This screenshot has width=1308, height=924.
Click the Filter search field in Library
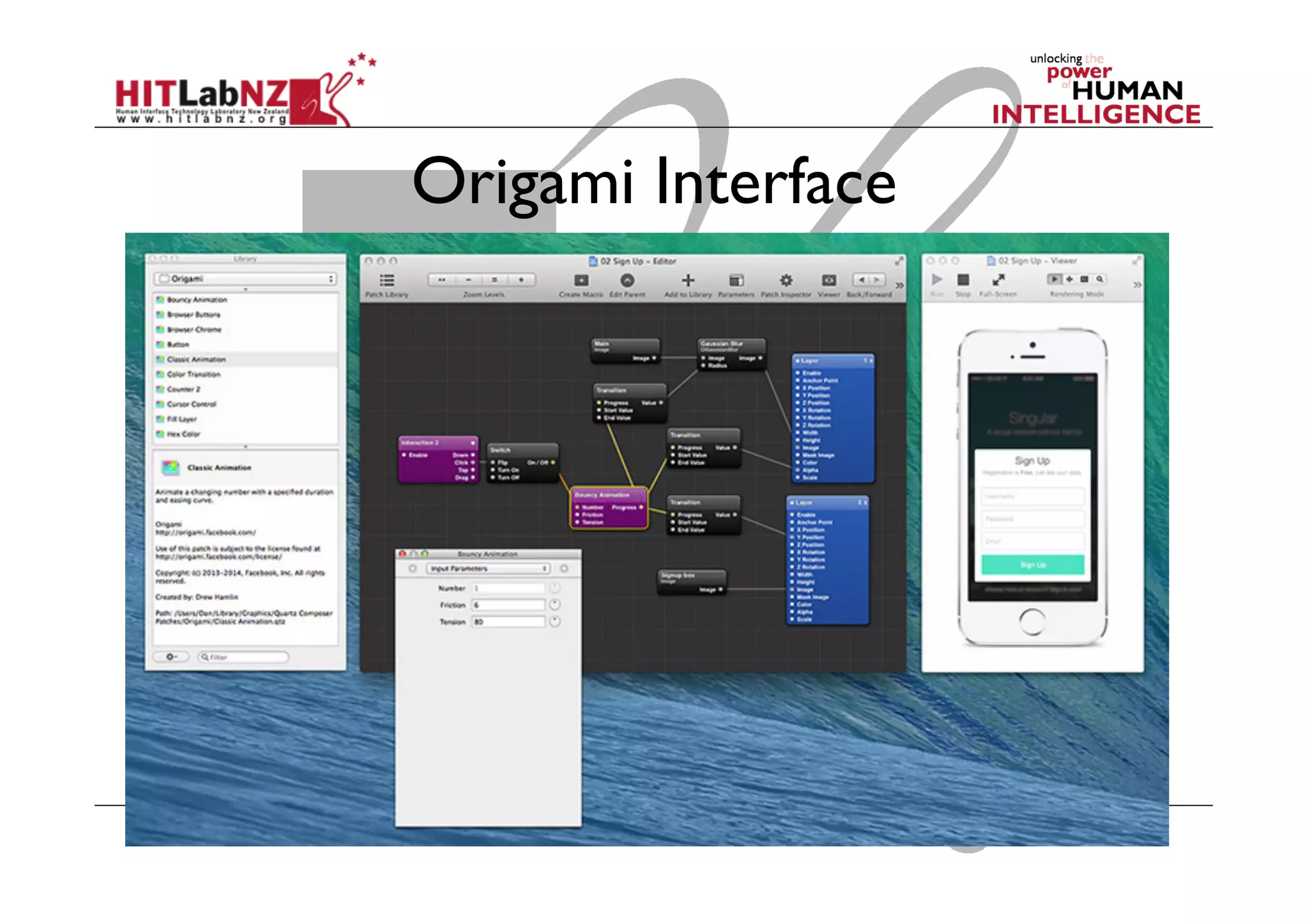(x=243, y=656)
